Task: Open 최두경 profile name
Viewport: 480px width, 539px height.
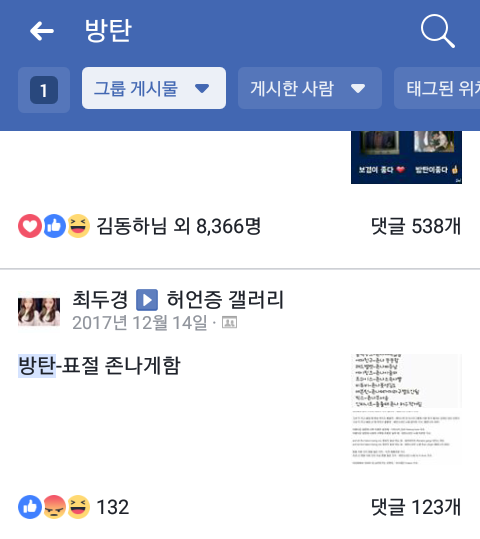Action: tap(100, 299)
